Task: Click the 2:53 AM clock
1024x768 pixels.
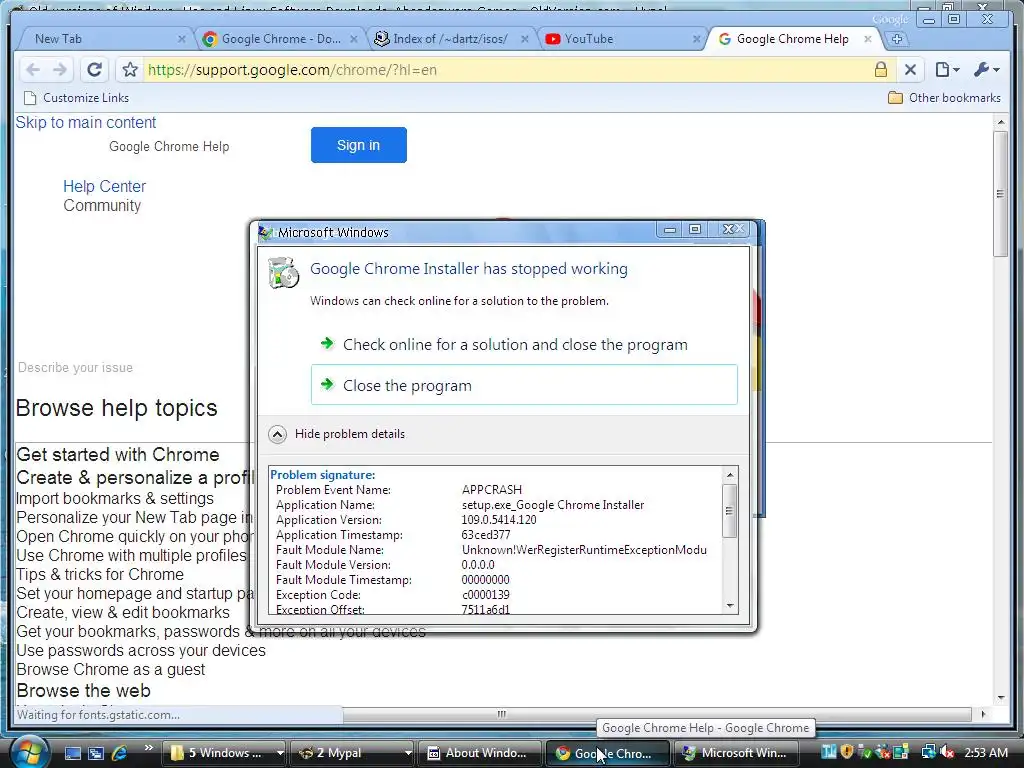Action: pyautogui.click(x=985, y=753)
